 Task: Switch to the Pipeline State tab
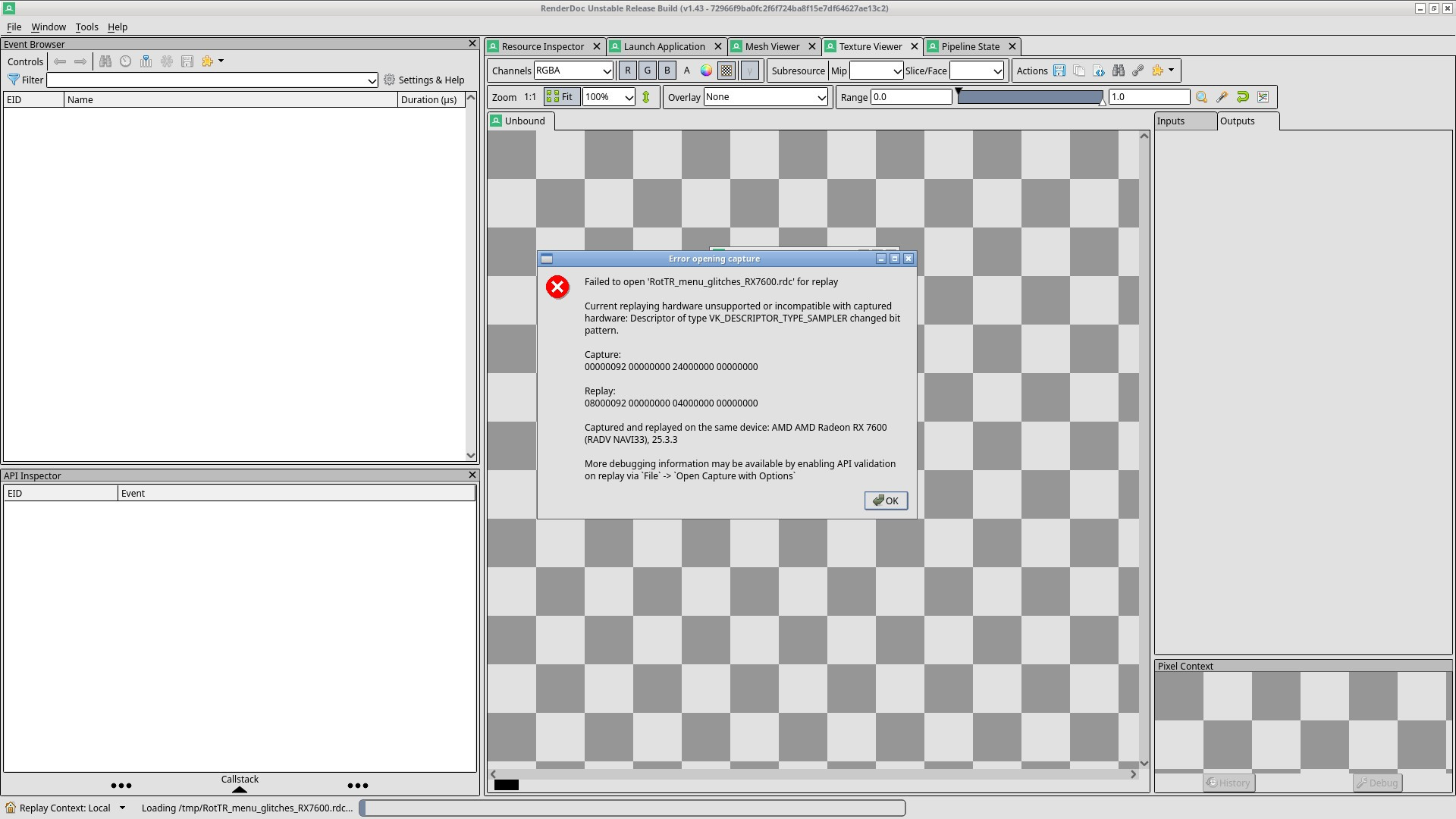[969, 46]
